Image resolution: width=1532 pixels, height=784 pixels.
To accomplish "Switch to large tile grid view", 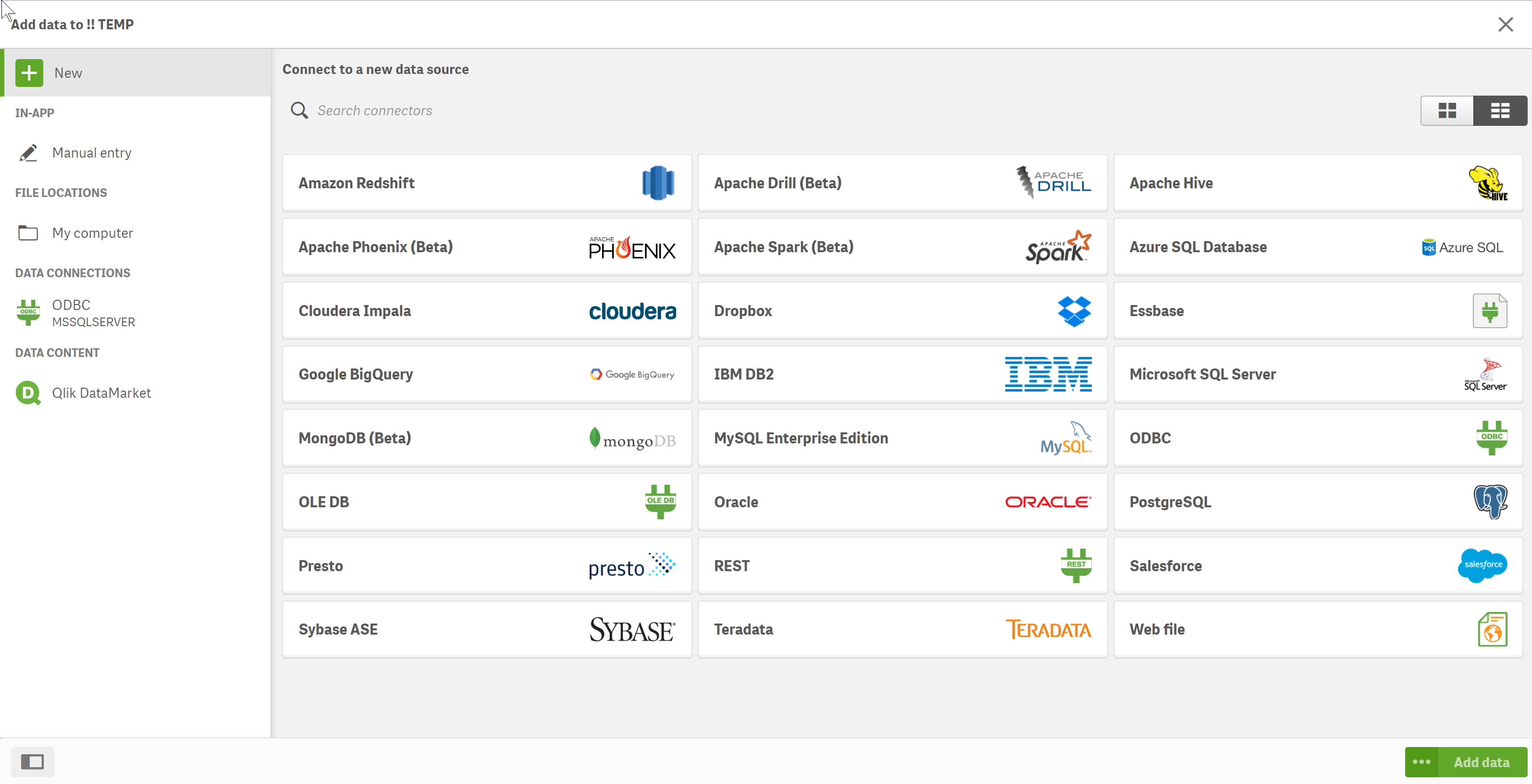I will coord(1446,110).
